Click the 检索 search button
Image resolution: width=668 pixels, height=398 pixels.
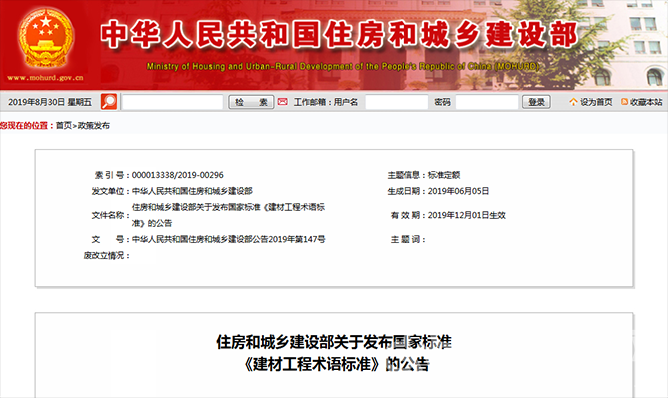251,102
